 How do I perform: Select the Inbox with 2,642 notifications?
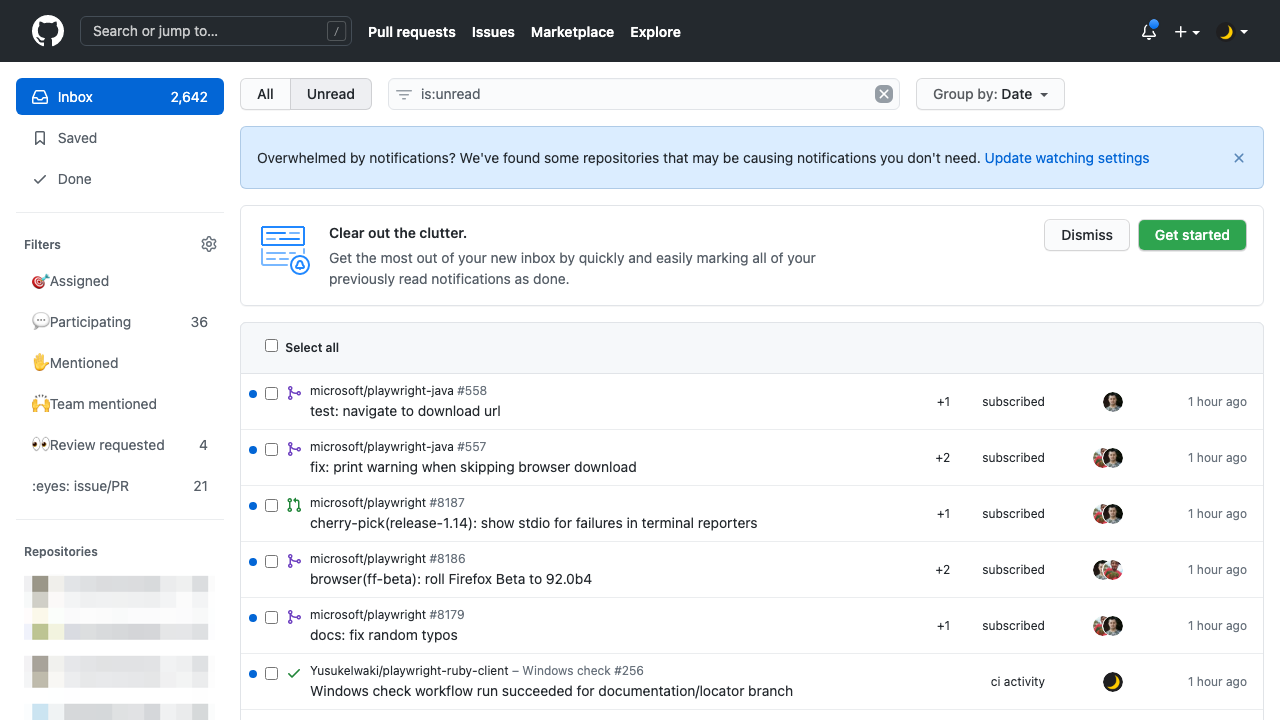point(120,97)
